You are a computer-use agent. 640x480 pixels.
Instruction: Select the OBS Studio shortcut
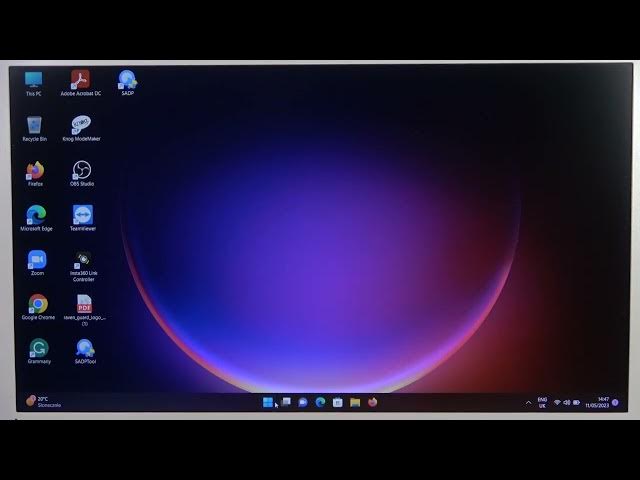[82, 173]
